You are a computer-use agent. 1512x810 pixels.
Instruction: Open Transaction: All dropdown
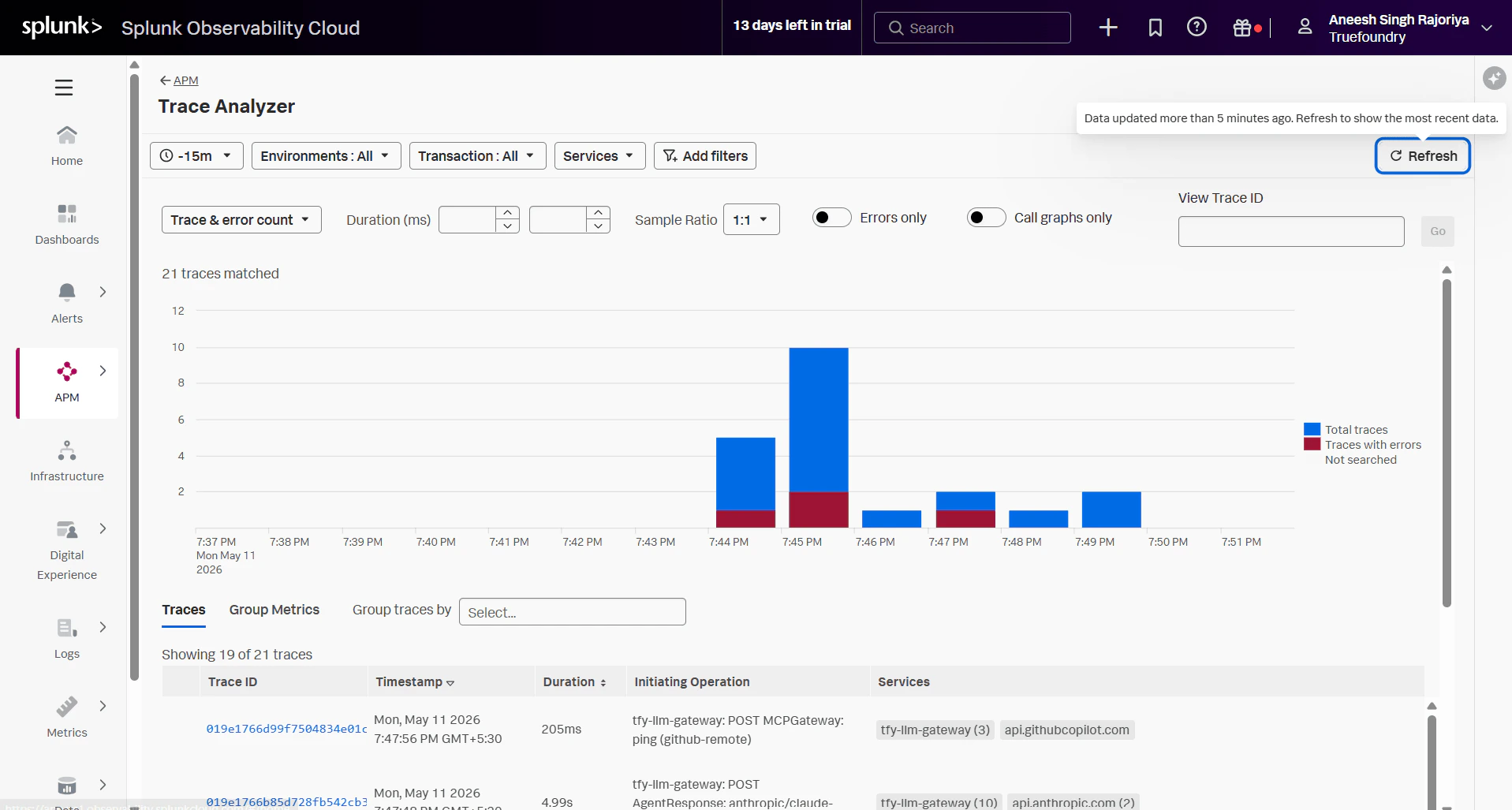(x=477, y=156)
